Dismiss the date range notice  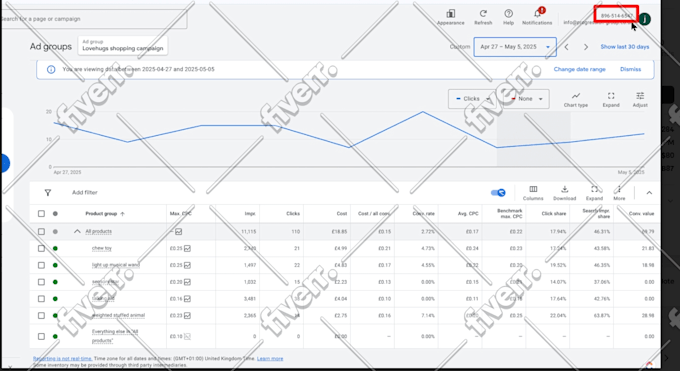pyautogui.click(x=630, y=69)
